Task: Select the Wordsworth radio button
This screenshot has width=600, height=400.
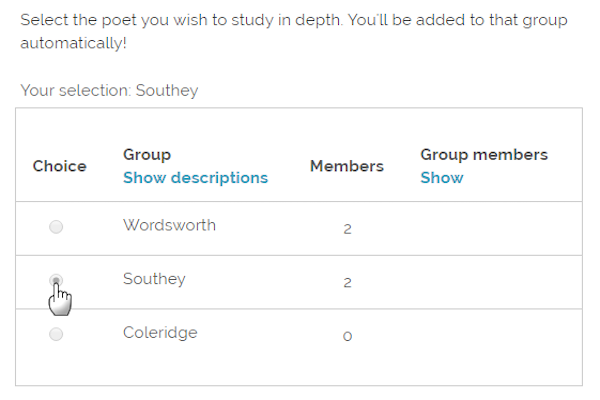Action: [56, 227]
